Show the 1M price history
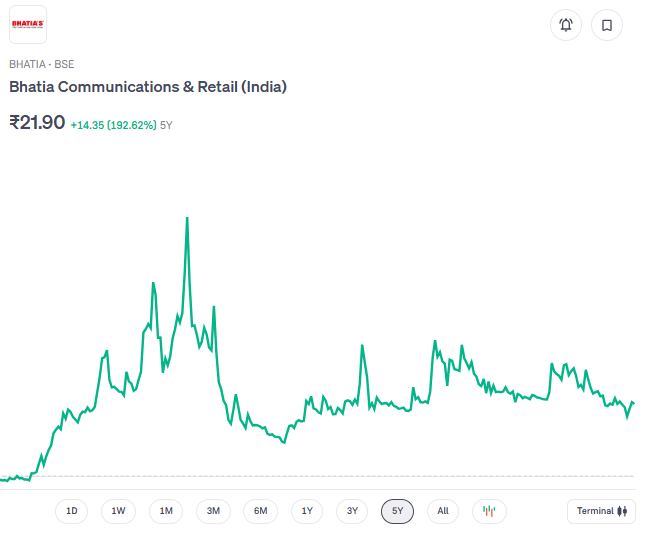The height and width of the screenshot is (542, 649). [166, 511]
